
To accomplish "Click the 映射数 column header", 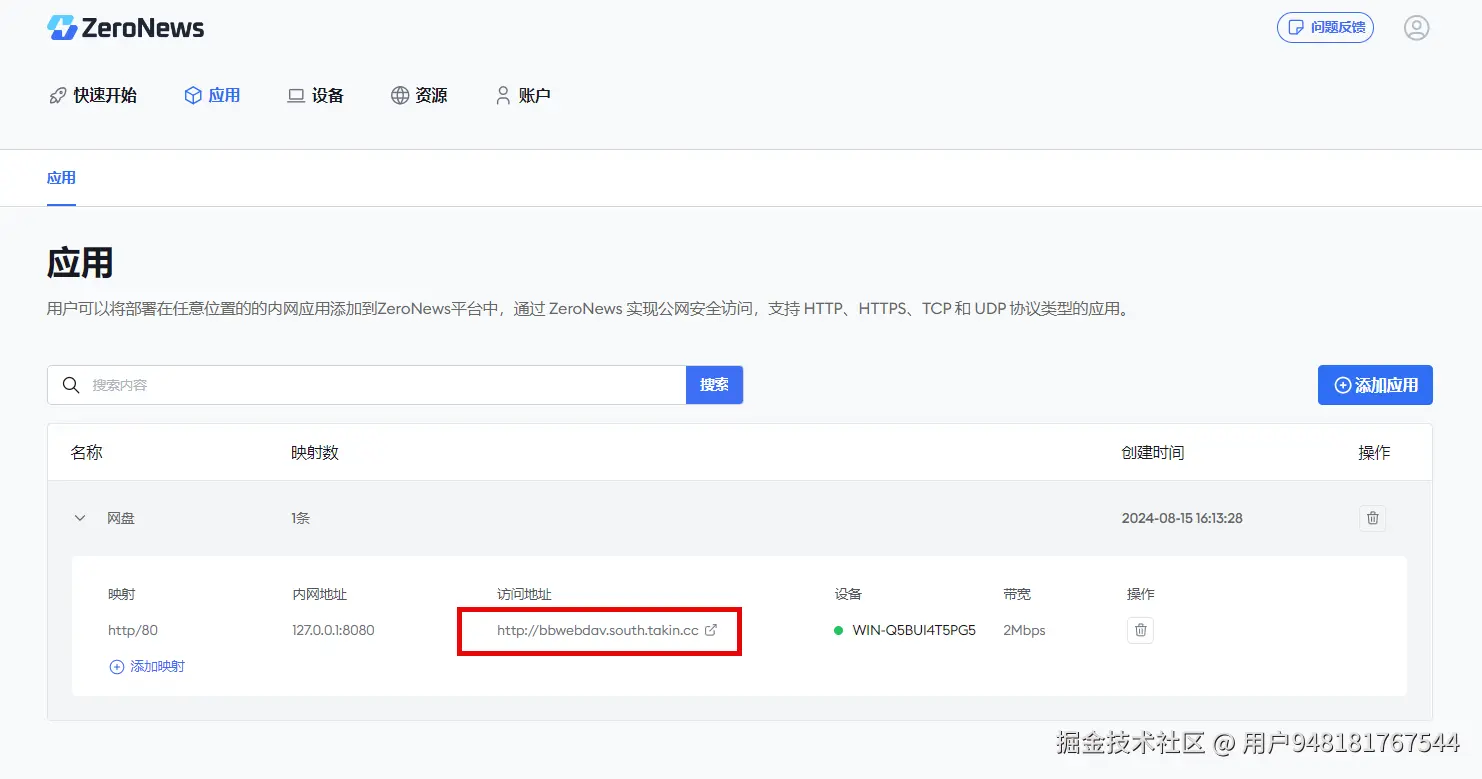I will [315, 453].
